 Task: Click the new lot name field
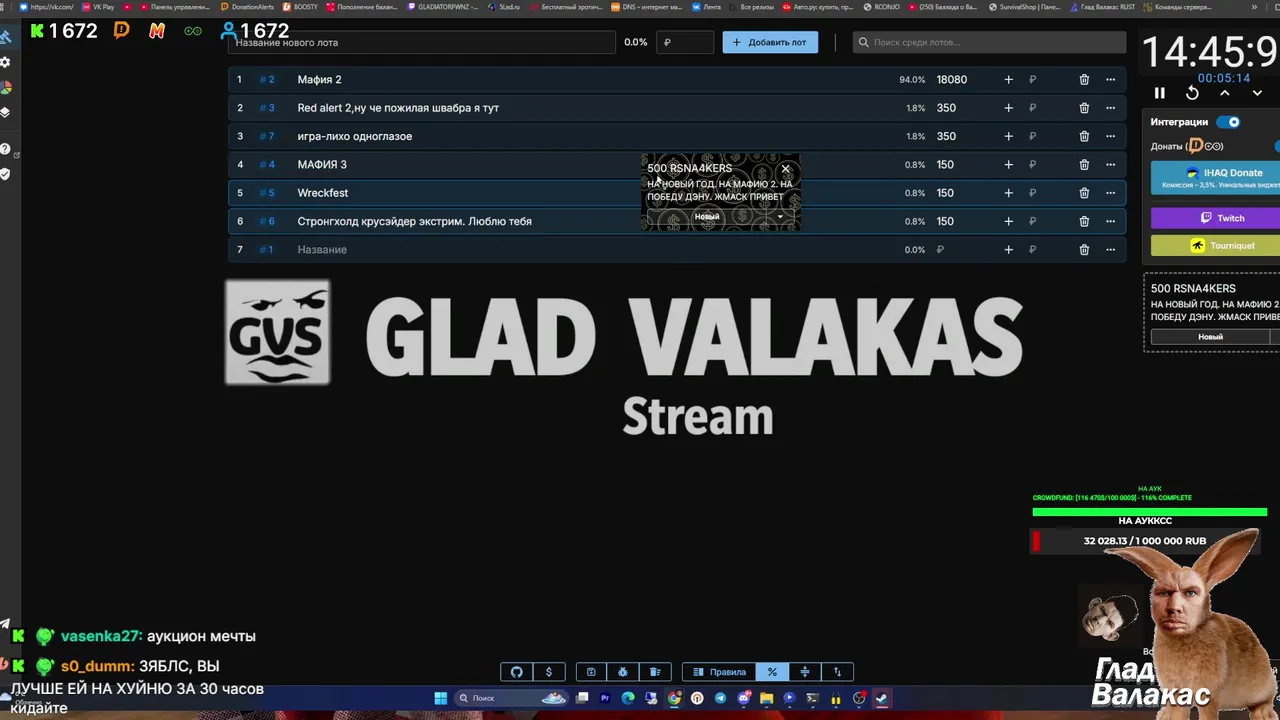[422, 42]
